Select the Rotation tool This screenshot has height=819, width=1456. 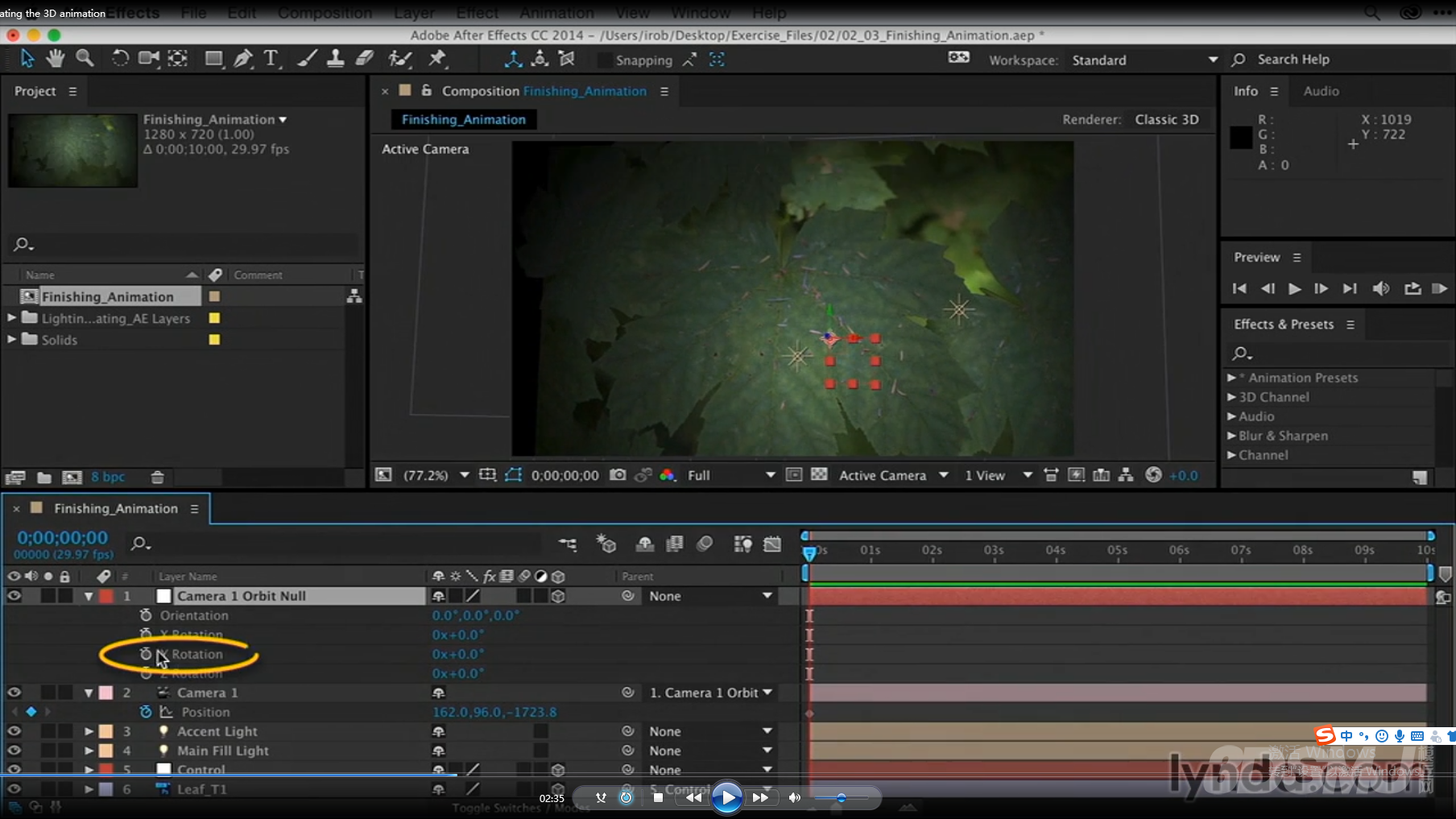point(120,58)
